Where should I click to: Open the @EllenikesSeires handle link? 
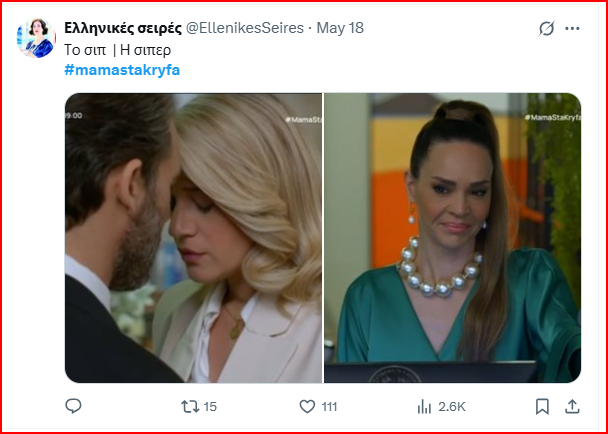tap(246, 28)
